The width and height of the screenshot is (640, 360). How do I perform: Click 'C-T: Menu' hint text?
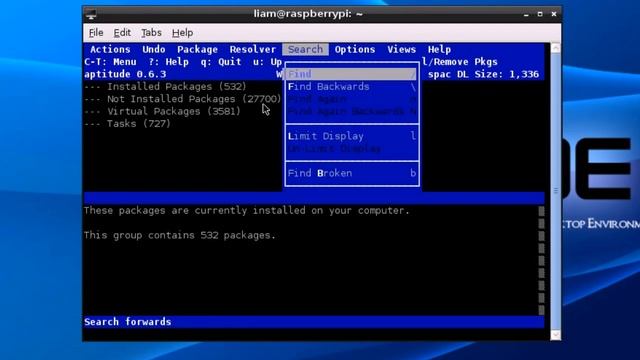pyautogui.click(x=110, y=62)
